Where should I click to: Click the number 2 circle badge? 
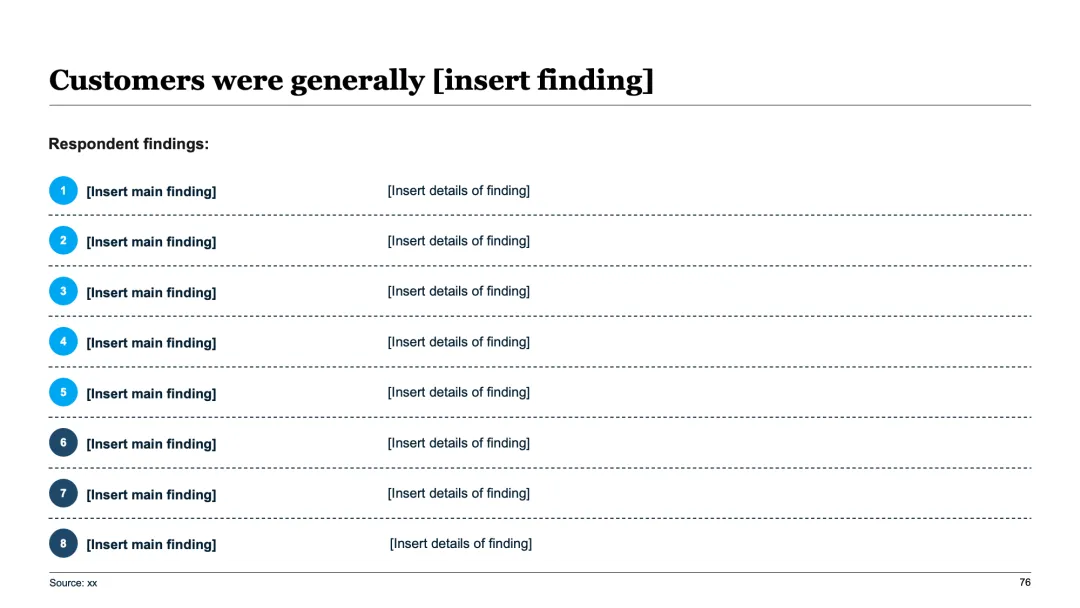(x=63, y=241)
